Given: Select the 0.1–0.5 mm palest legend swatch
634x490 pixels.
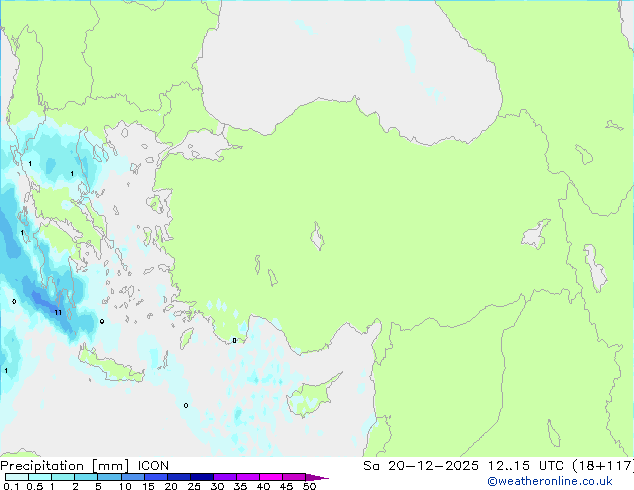Looking at the screenshot, I should pyautogui.click(x=17, y=477).
